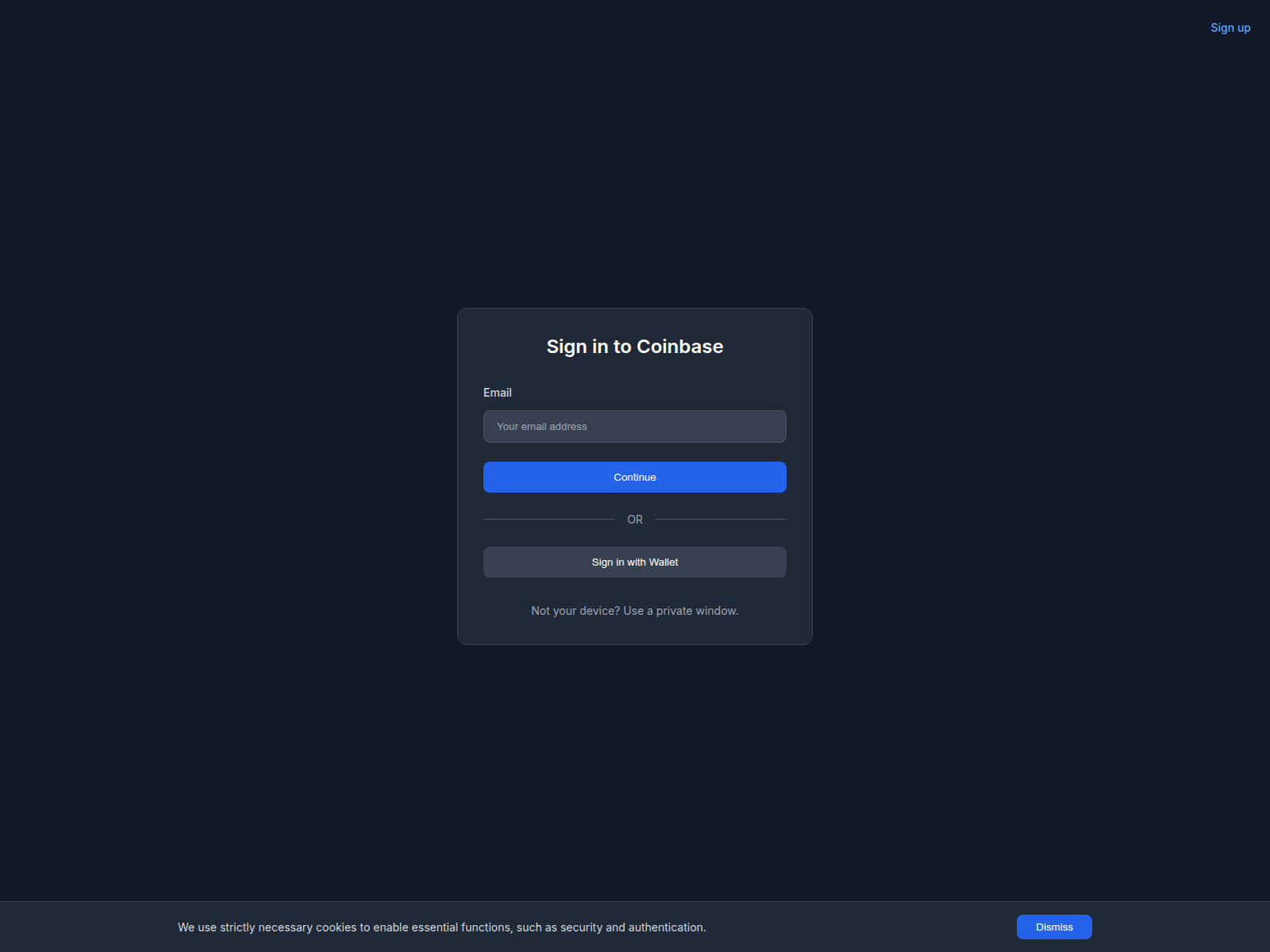Screen dimensions: 1270x952
Task: Dismiss the cookie notice
Action: point(1054,927)
